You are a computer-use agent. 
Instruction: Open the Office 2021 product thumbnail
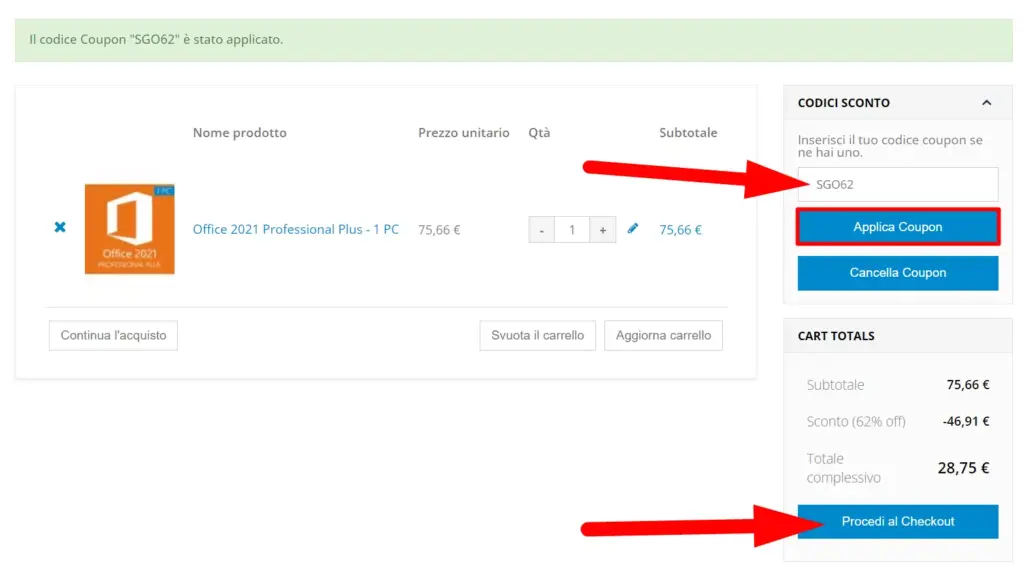pos(129,229)
